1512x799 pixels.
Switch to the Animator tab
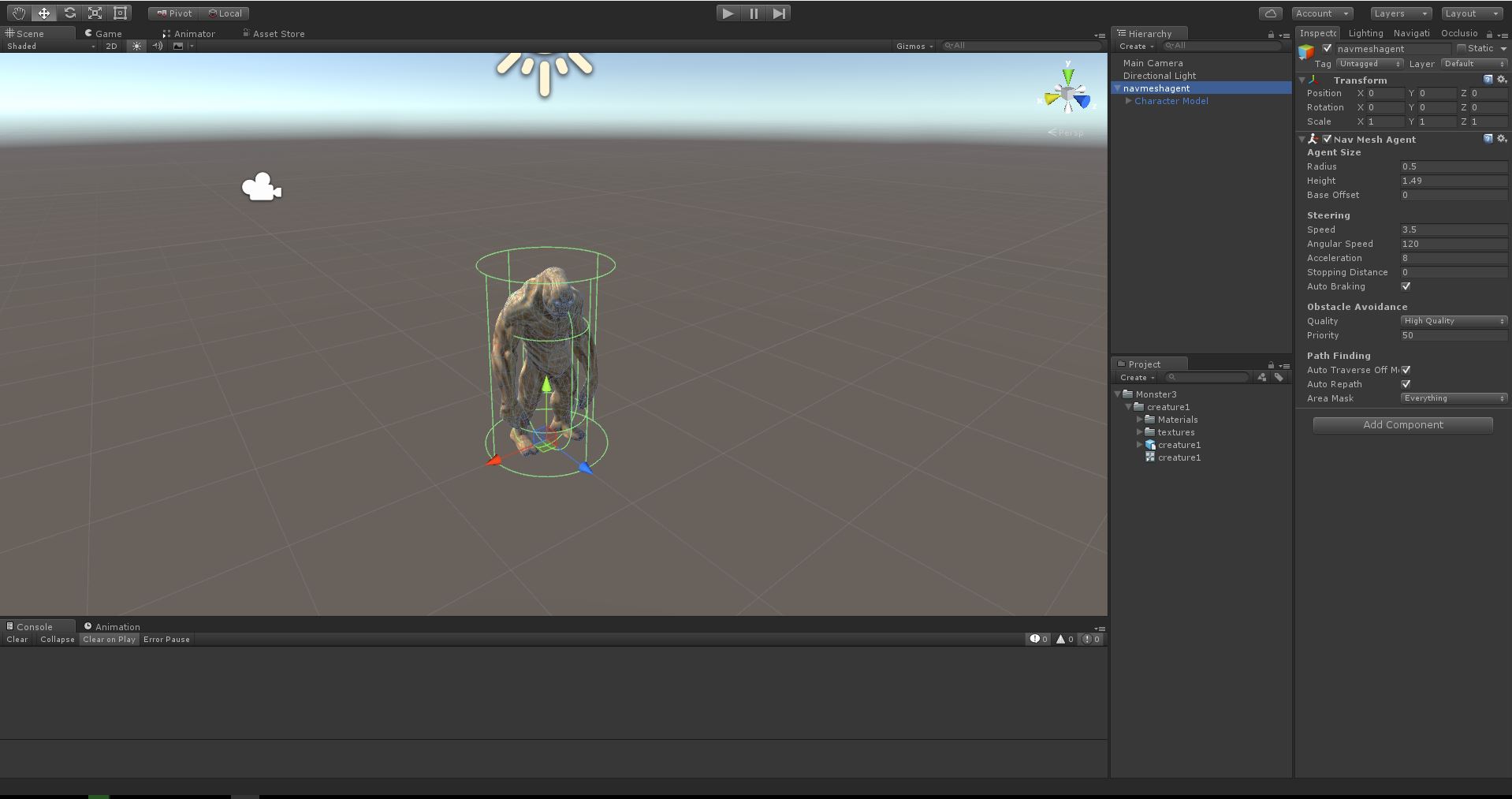coord(188,33)
